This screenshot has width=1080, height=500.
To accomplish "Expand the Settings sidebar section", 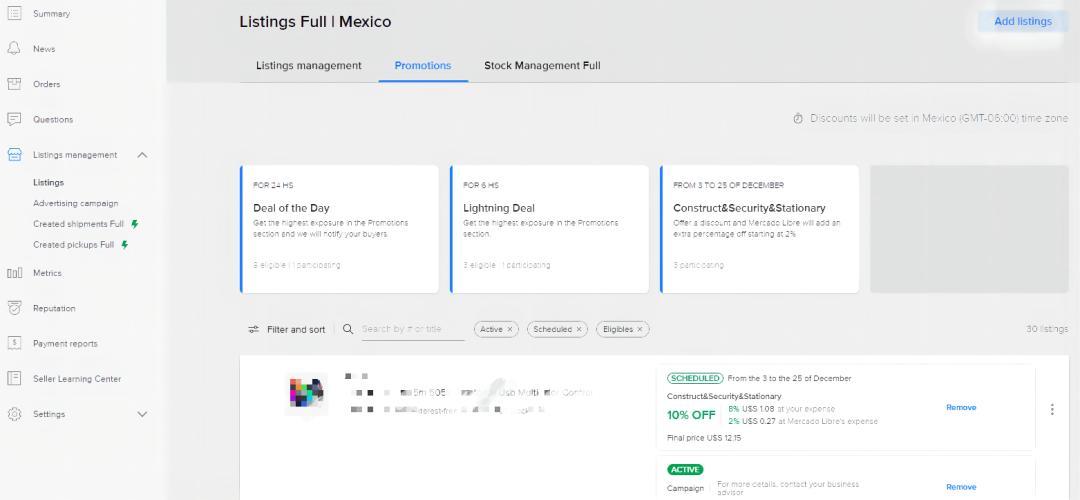I will (142, 414).
